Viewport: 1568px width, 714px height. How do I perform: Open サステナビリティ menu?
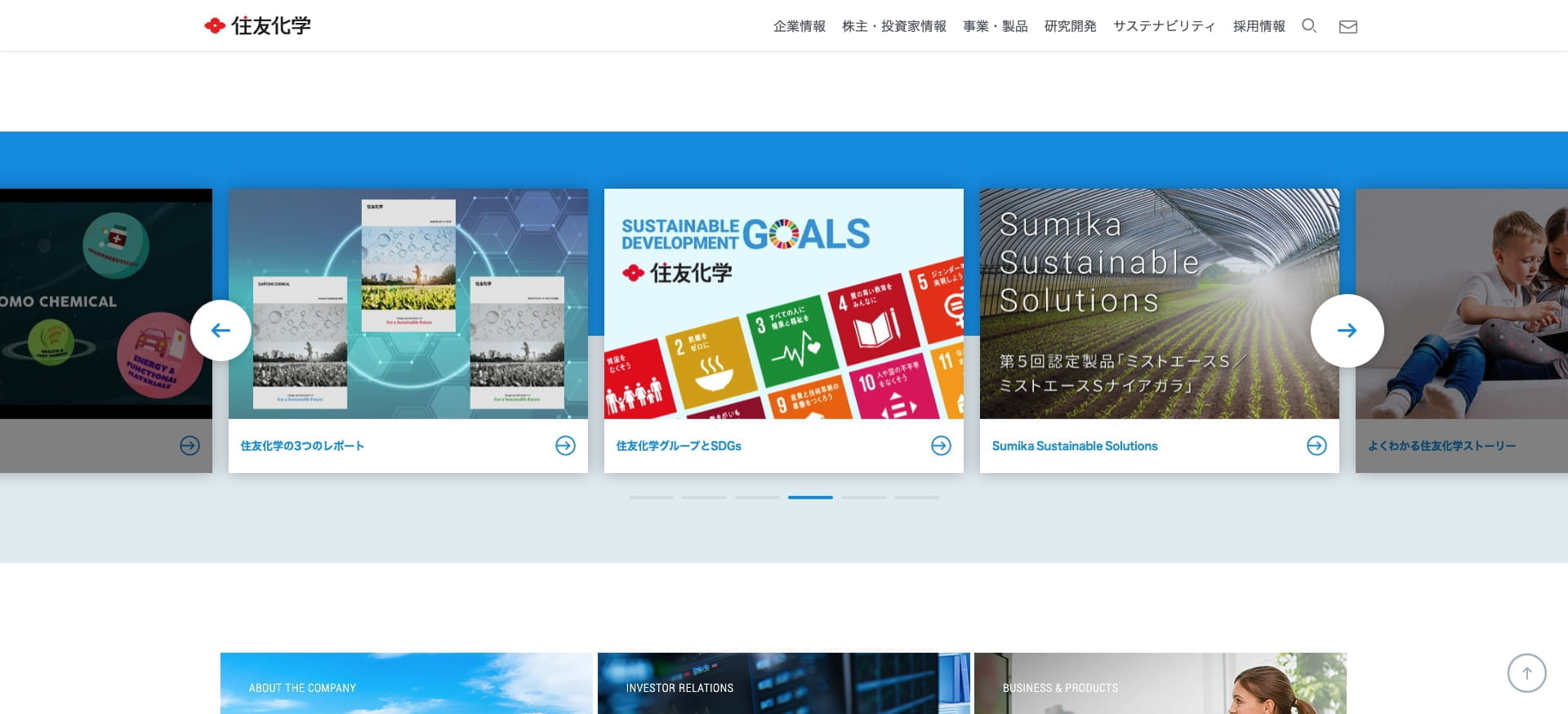click(1165, 26)
